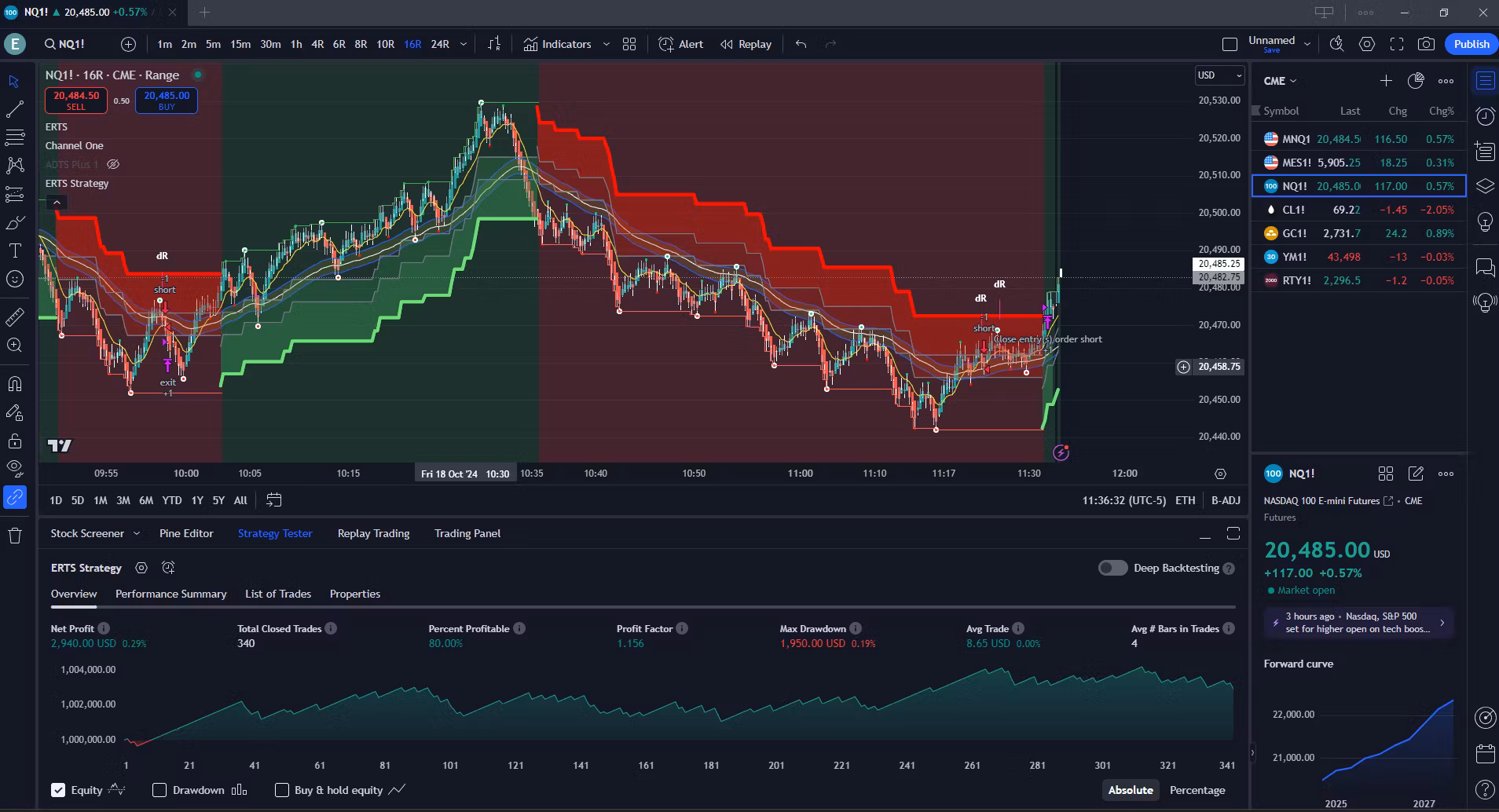The image size is (1499, 812).
Task: Open the Trading Panel tab
Action: click(x=467, y=533)
